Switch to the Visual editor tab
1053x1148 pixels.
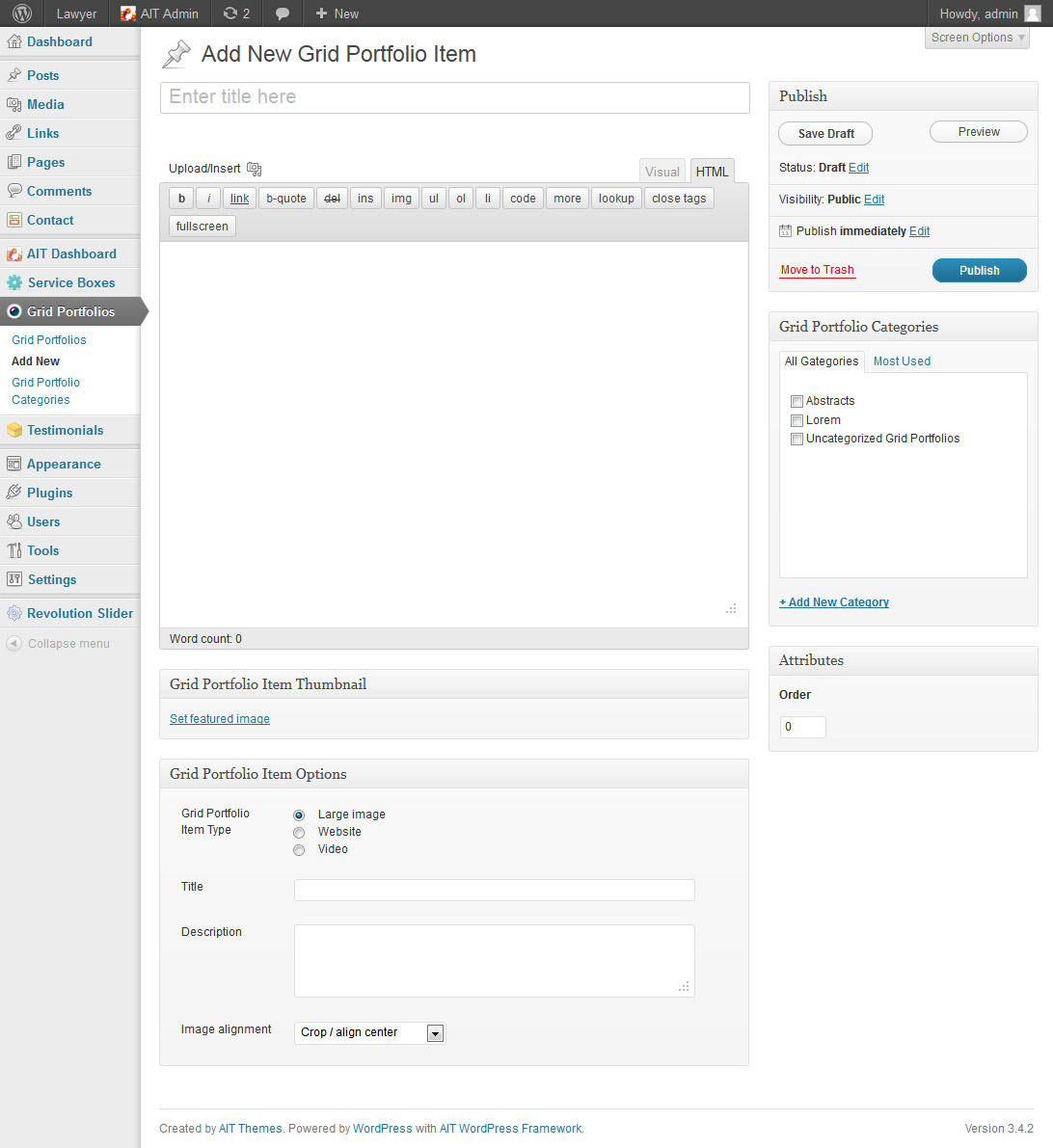(x=661, y=172)
